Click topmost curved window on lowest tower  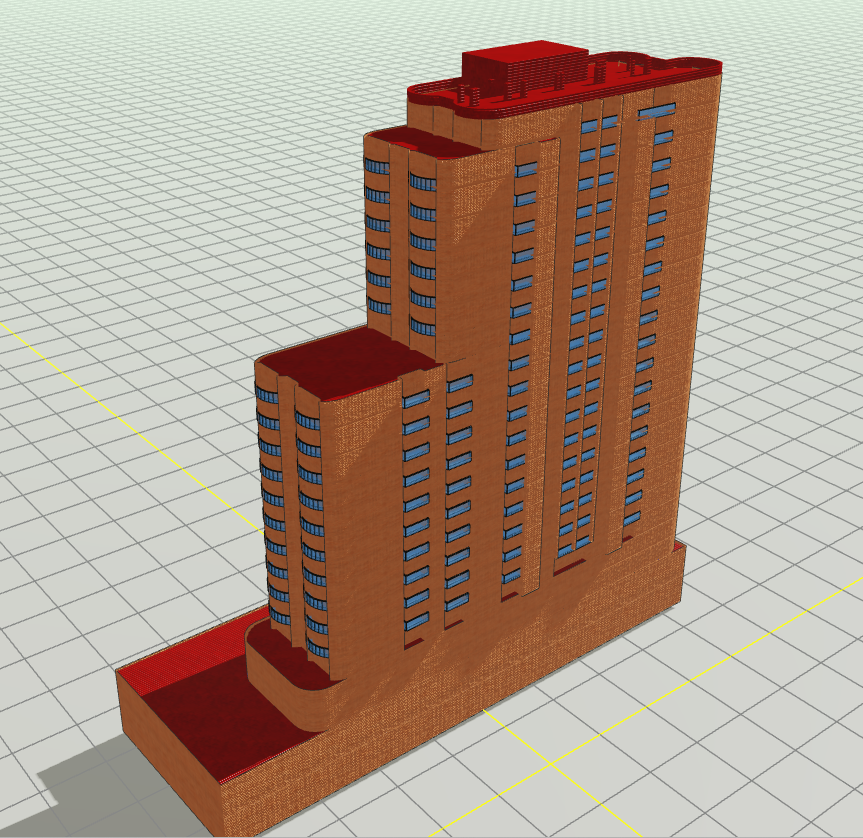(x=268, y=394)
